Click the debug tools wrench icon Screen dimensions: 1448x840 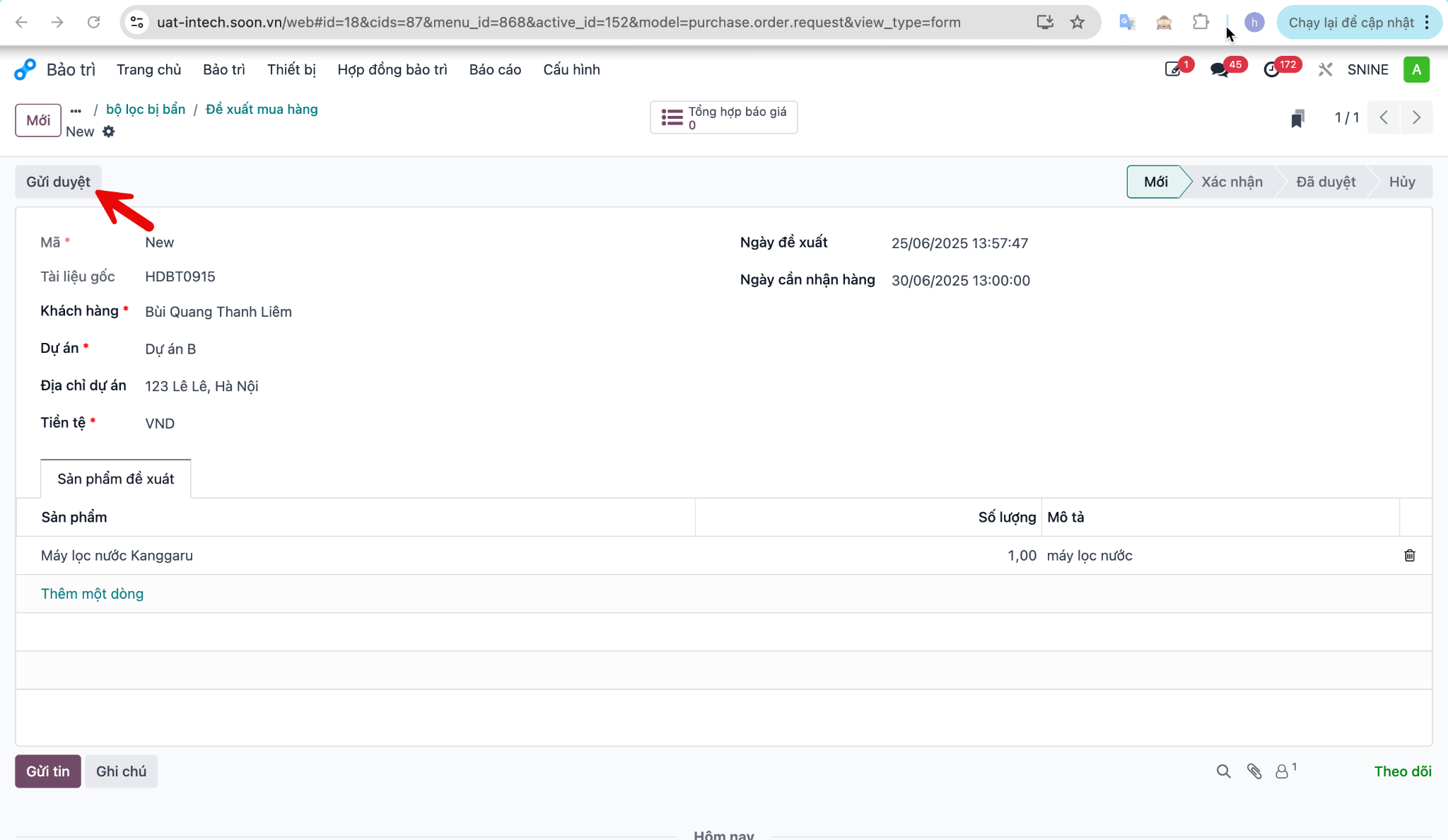click(x=1325, y=69)
